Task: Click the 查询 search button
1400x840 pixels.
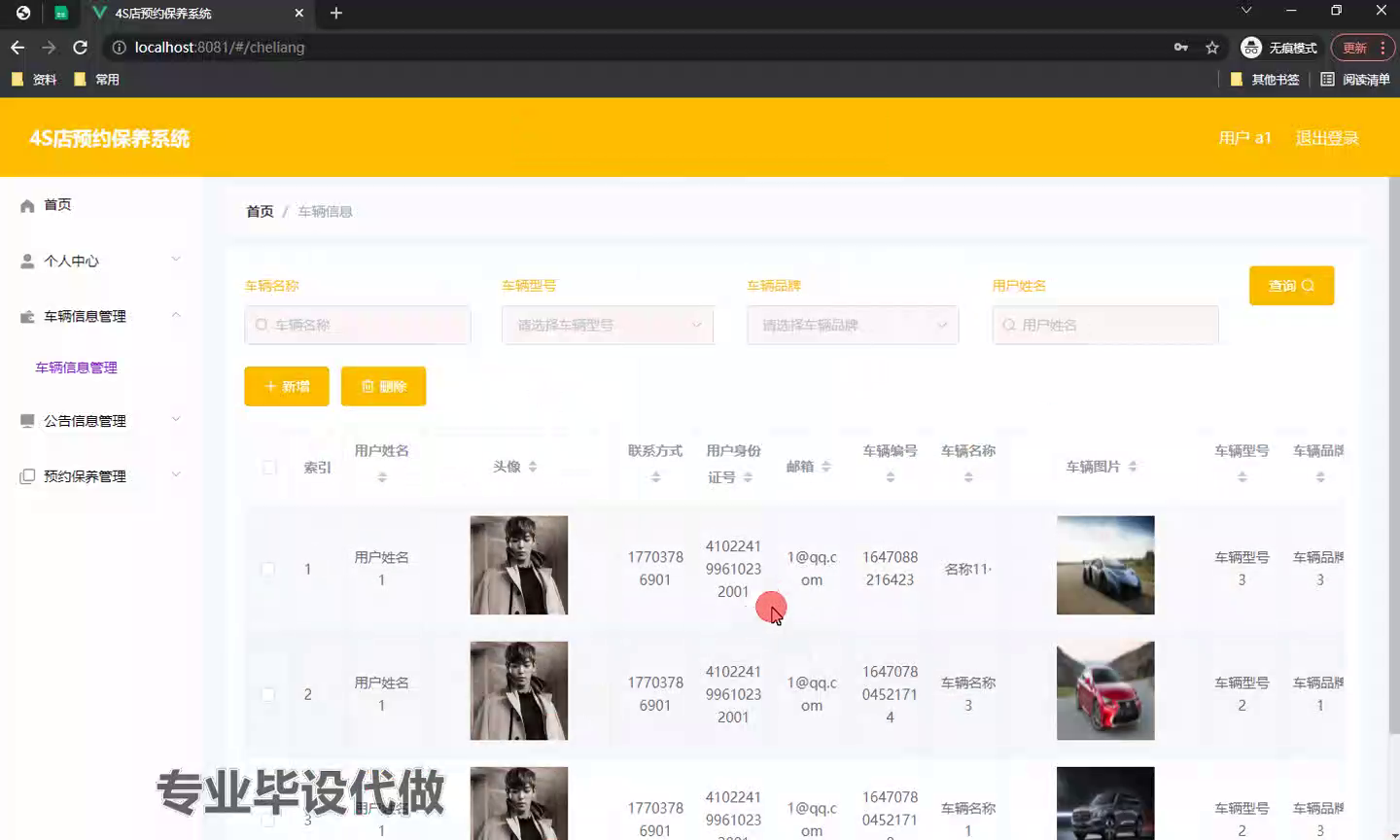Action: (x=1291, y=286)
